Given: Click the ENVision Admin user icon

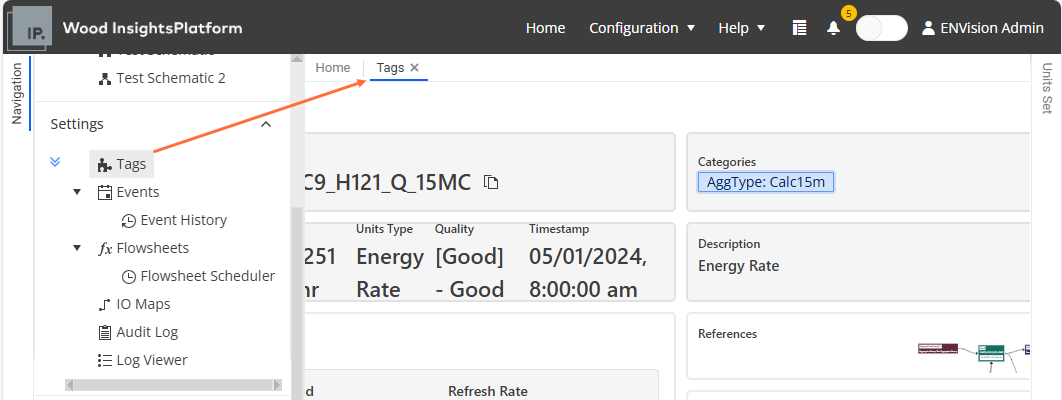Looking at the screenshot, I should tap(929, 28).
